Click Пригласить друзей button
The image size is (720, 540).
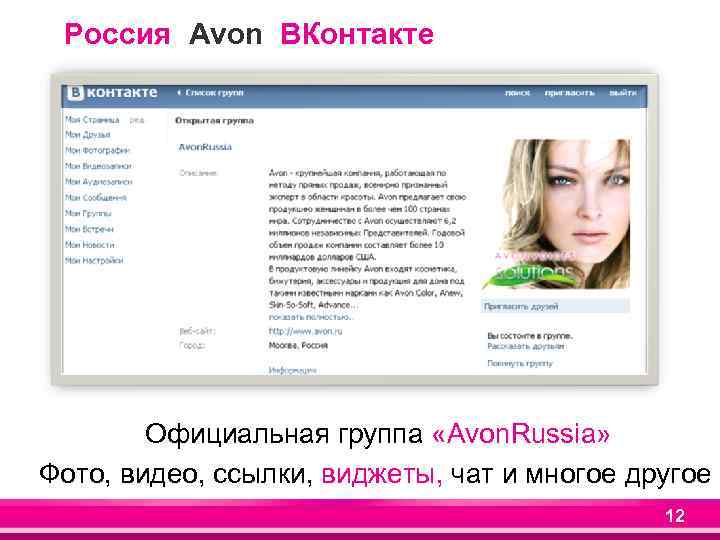pyautogui.click(x=556, y=306)
